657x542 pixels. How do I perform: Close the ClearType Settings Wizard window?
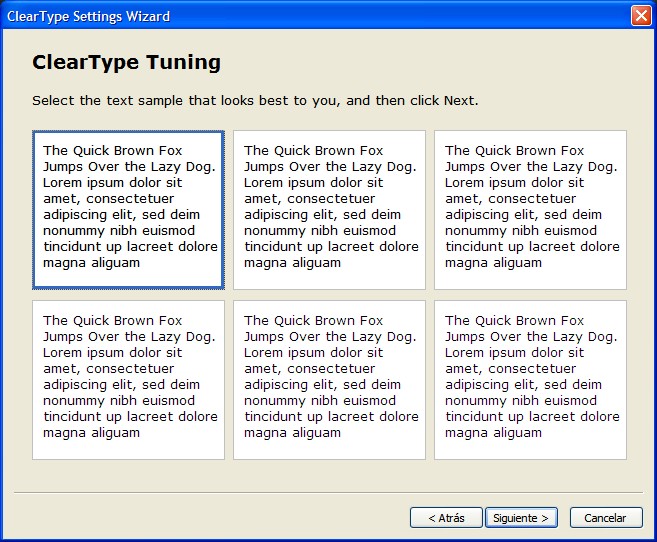(x=641, y=16)
